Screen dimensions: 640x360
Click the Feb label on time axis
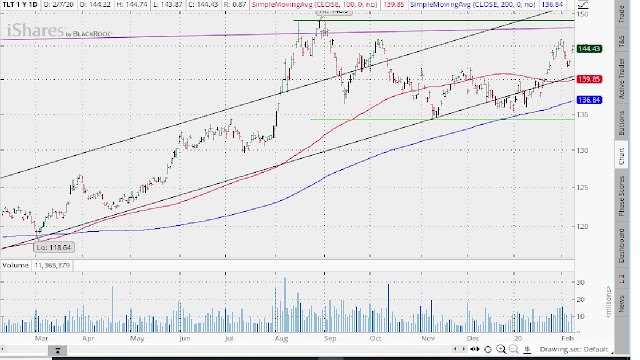click(567, 338)
